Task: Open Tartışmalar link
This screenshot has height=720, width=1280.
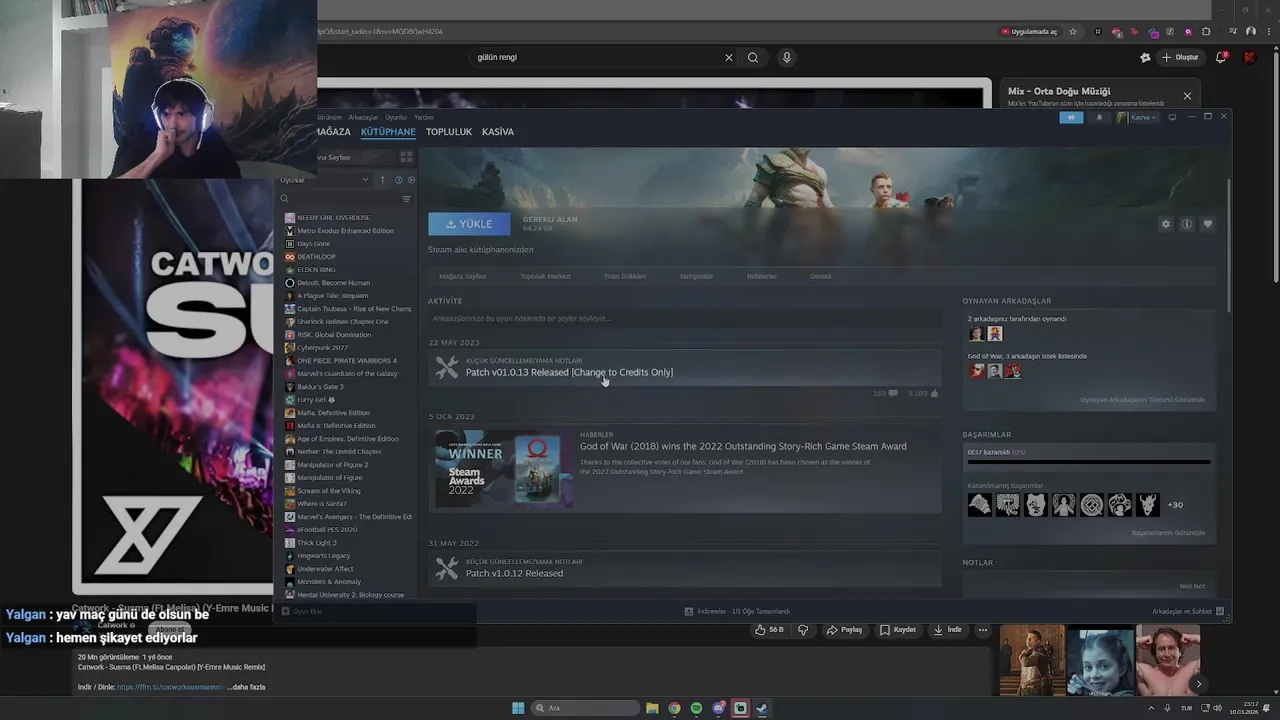Action: (x=696, y=276)
